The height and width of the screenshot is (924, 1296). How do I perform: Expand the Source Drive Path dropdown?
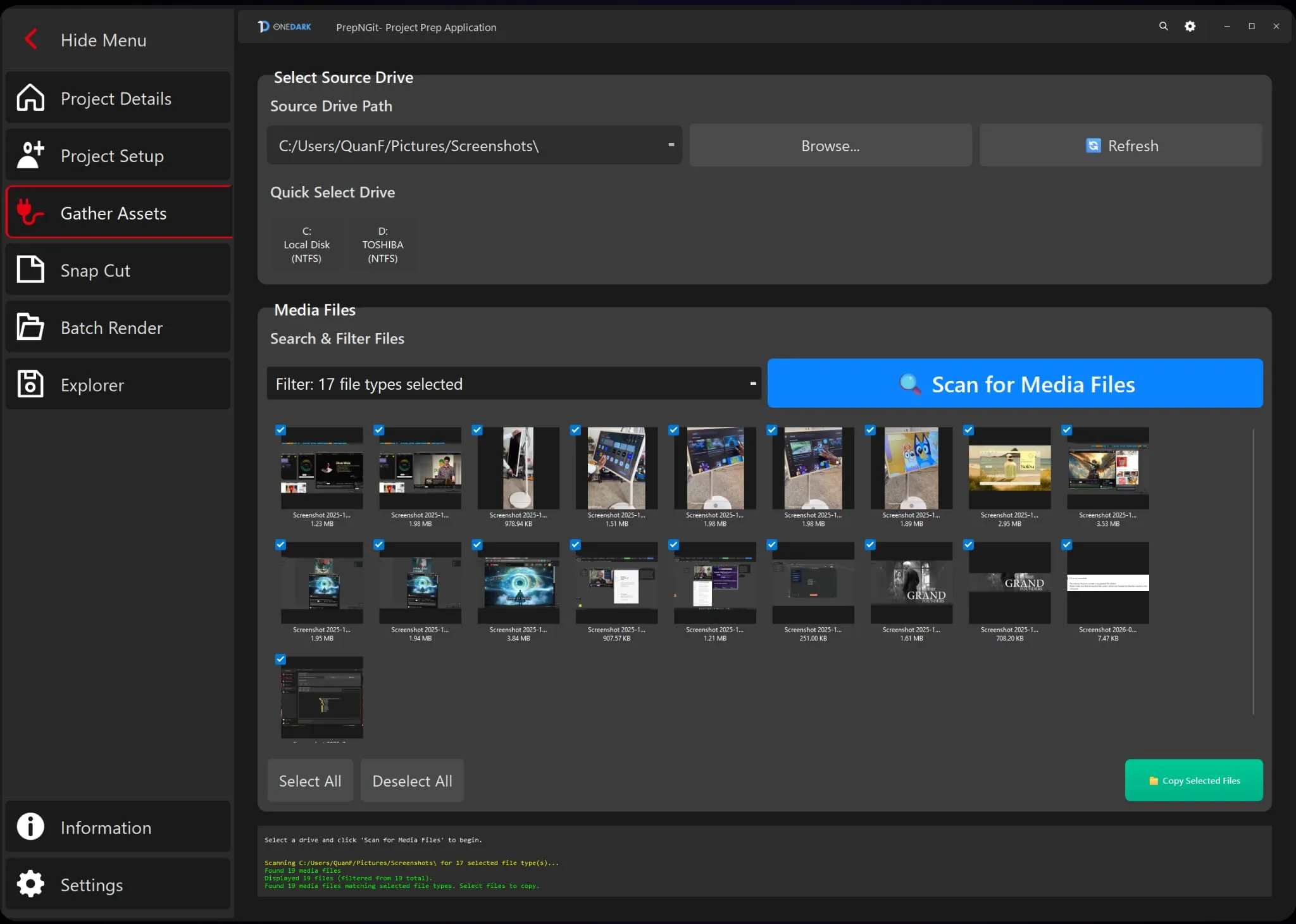[x=671, y=145]
